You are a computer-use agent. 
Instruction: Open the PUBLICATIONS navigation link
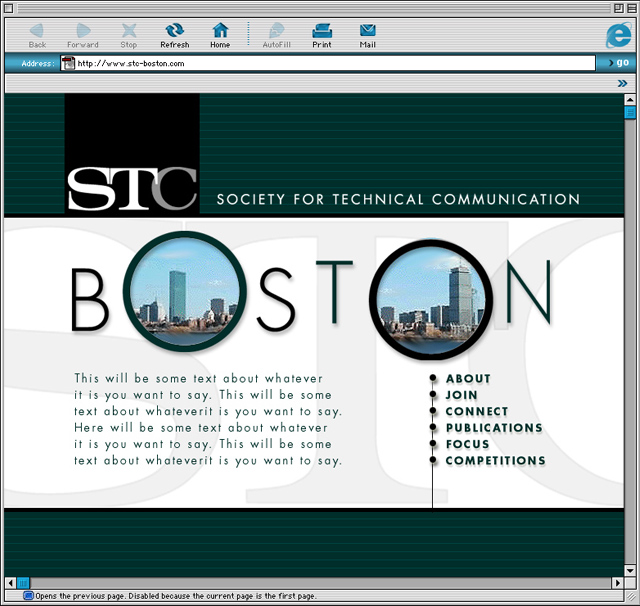[494, 428]
